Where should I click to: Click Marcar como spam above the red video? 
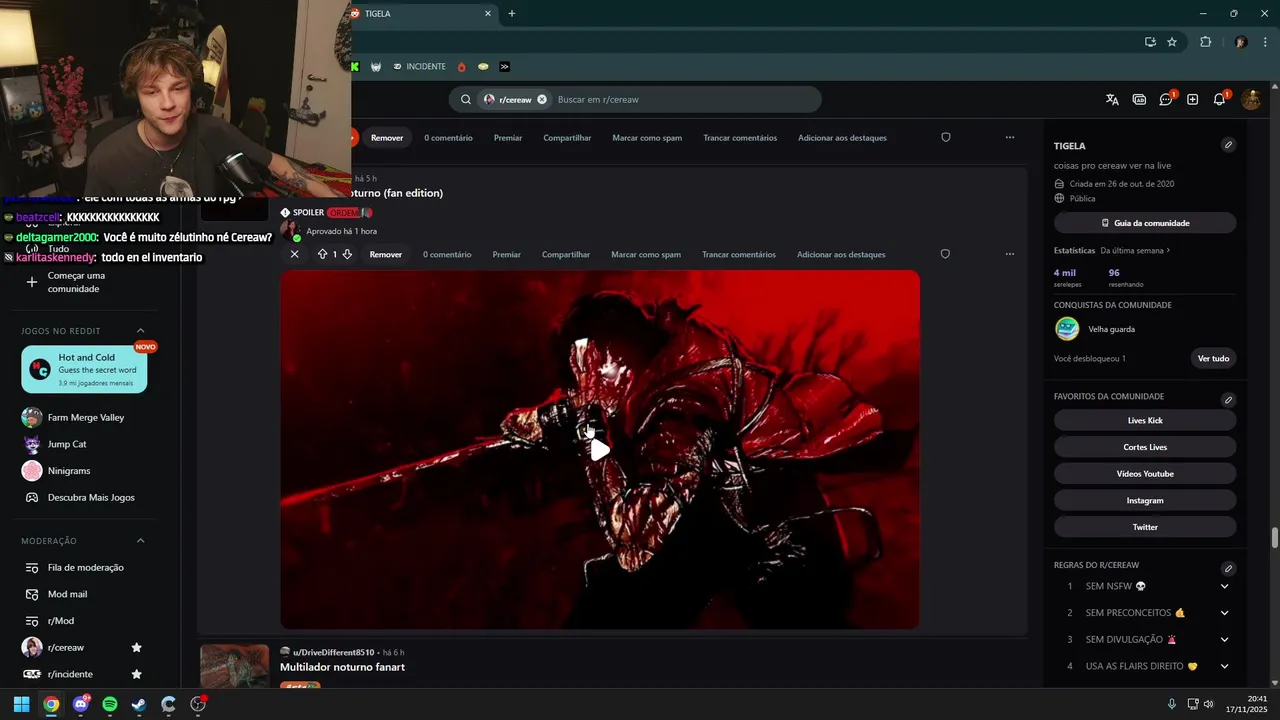click(x=646, y=254)
